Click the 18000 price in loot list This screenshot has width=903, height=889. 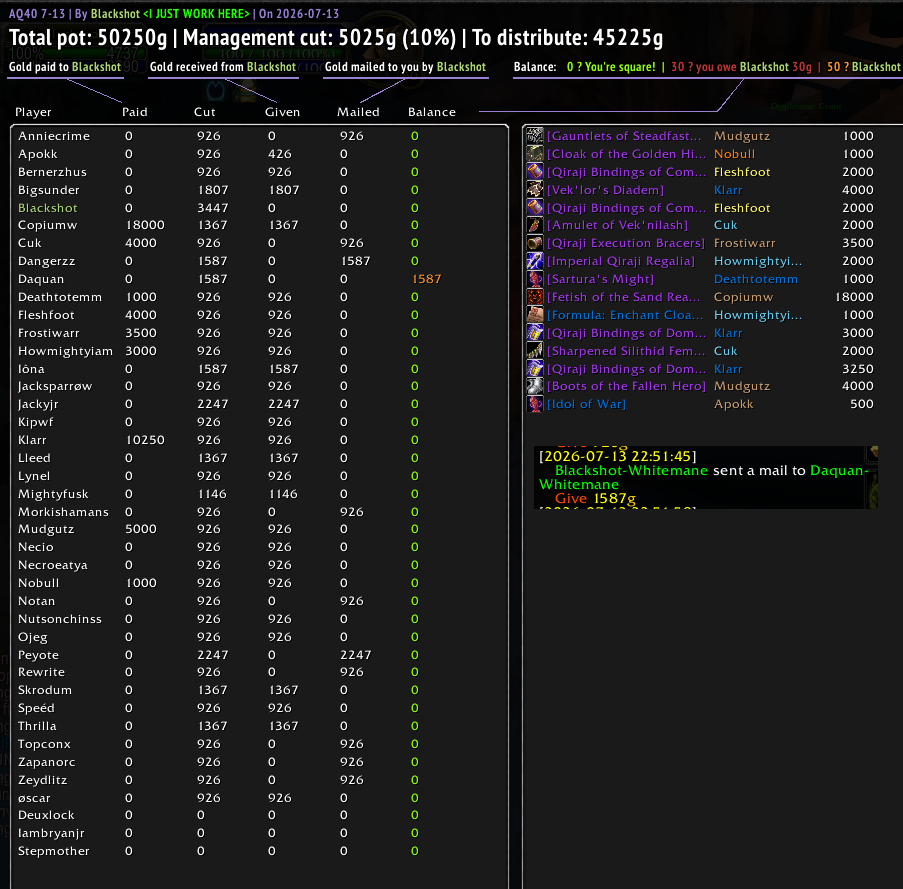point(854,297)
